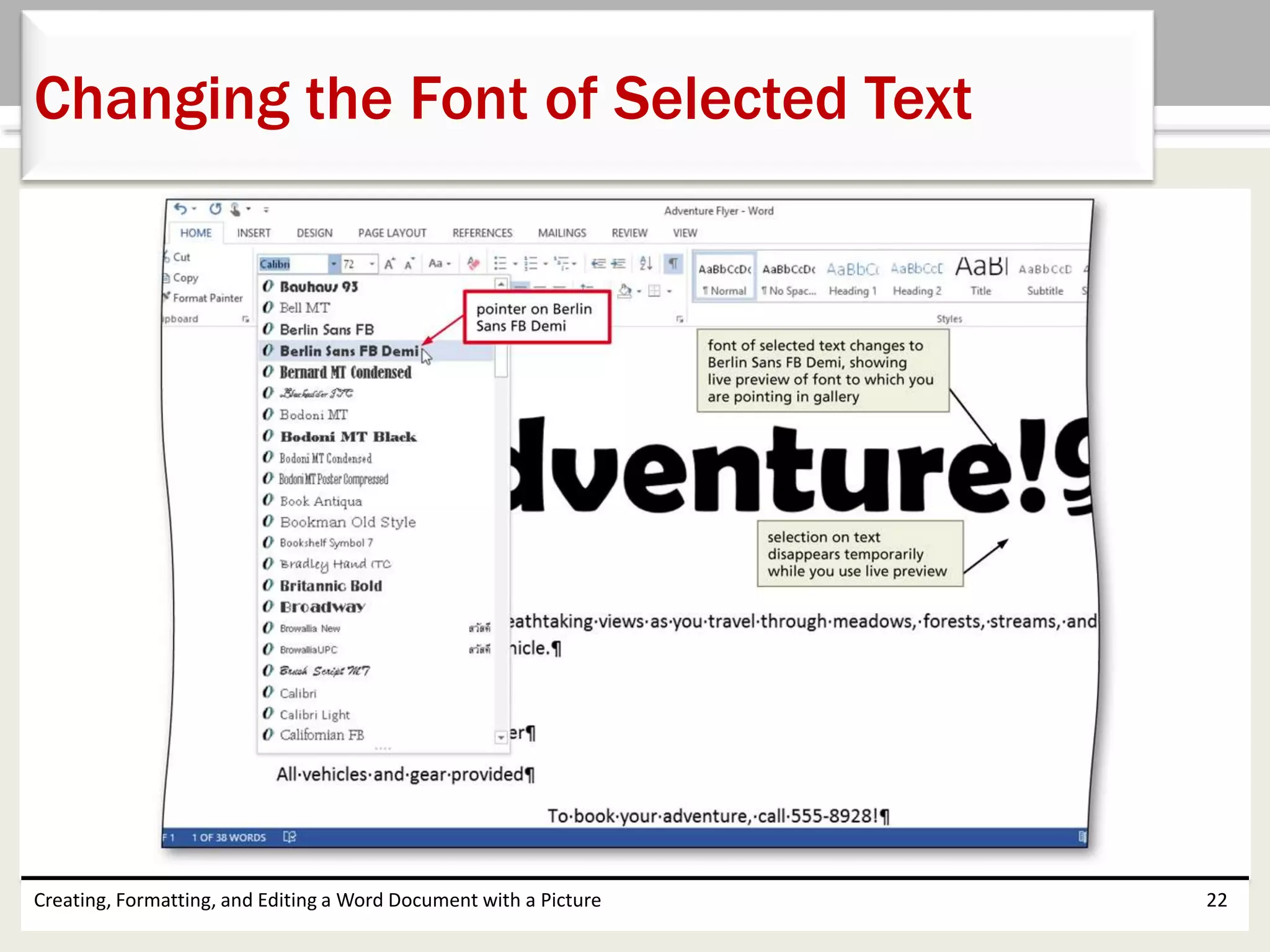Select Californian FB font

(x=376, y=735)
